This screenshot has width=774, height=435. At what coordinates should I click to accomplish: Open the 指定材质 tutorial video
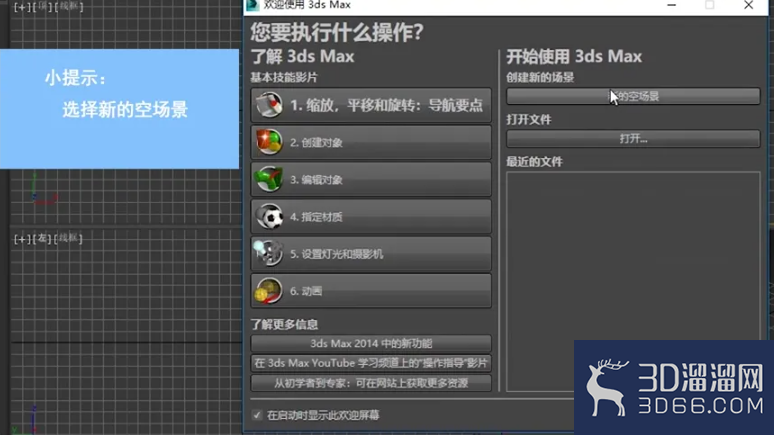(371, 216)
